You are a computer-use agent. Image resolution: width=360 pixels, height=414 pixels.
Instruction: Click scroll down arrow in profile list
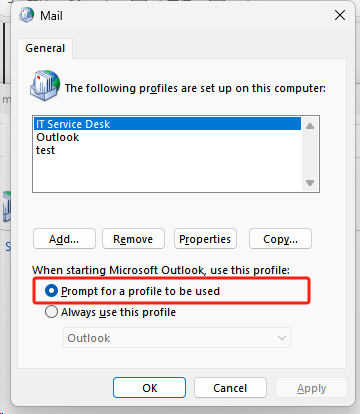pyautogui.click(x=310, y=183)
